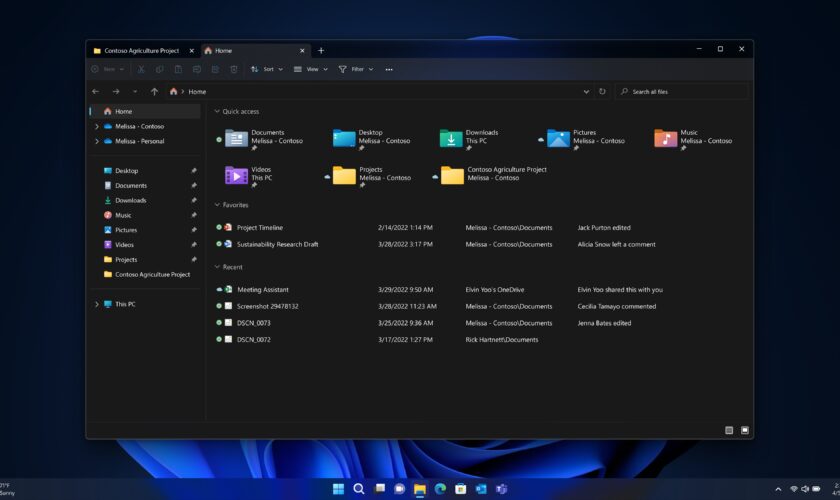Click the home icon in address bar

pyautogui.click(x=173, y=92)
